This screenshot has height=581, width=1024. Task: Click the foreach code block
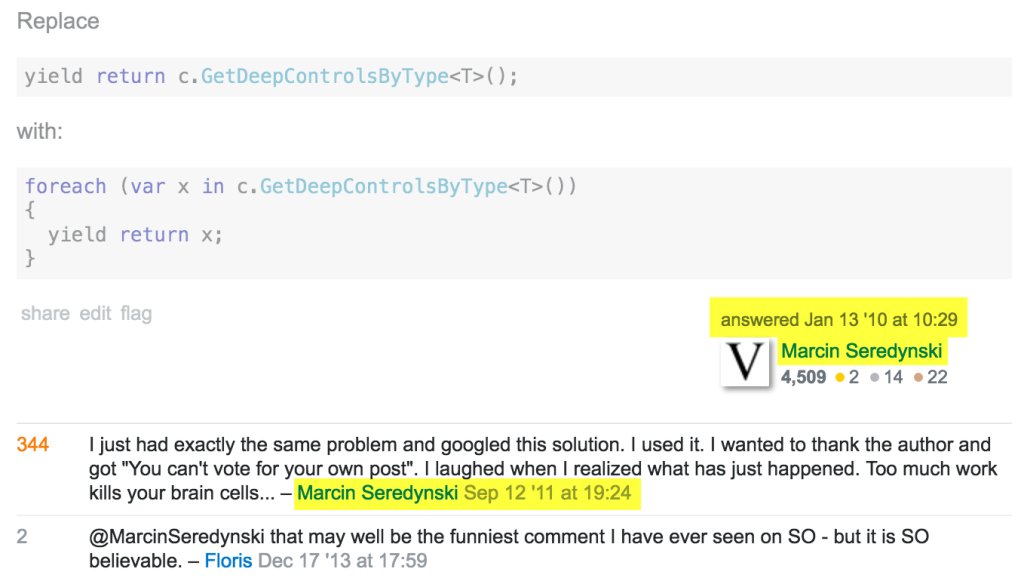coord(514,223)
